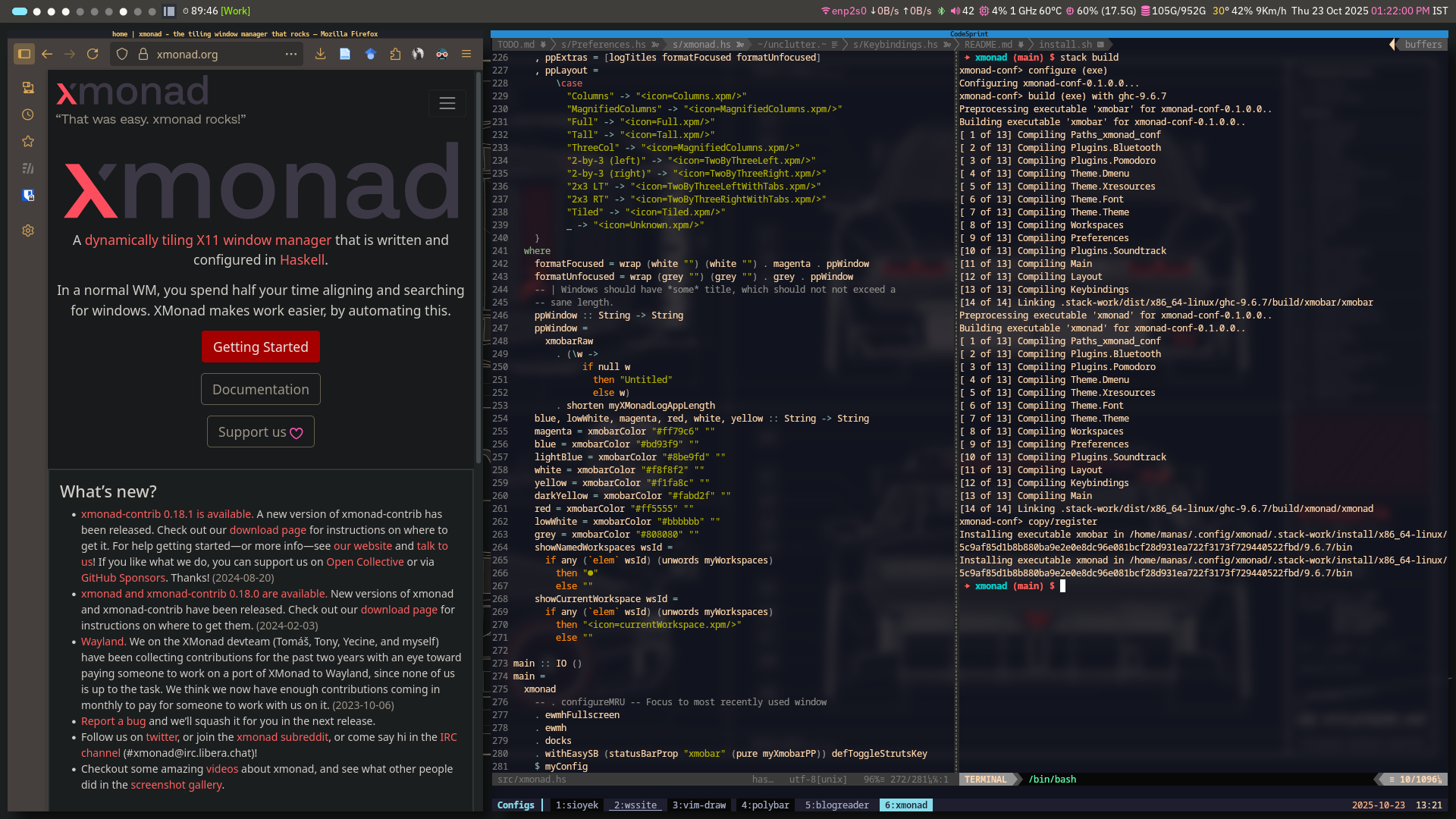Viewport: 1456px width, 819px height.
Task: Toggle the enhanced tracking protection shield
Action: coord(121,54)
